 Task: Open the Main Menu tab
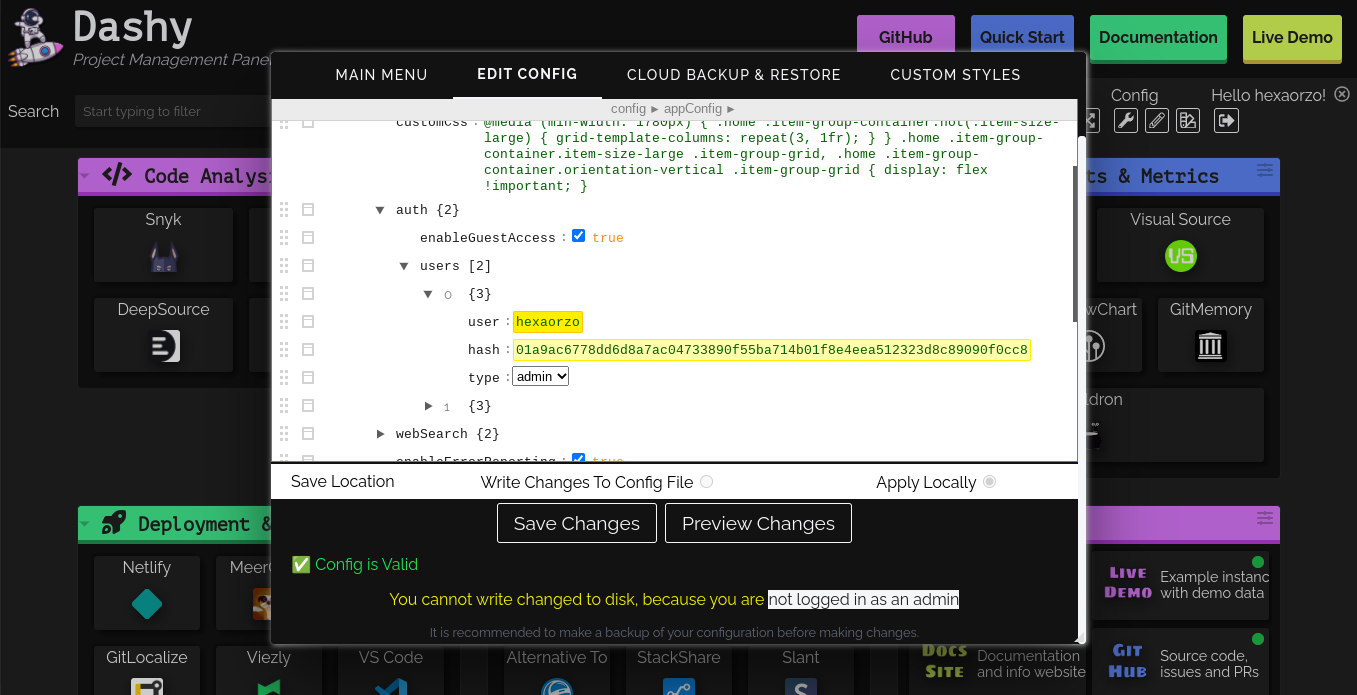(x=381, y=74)
